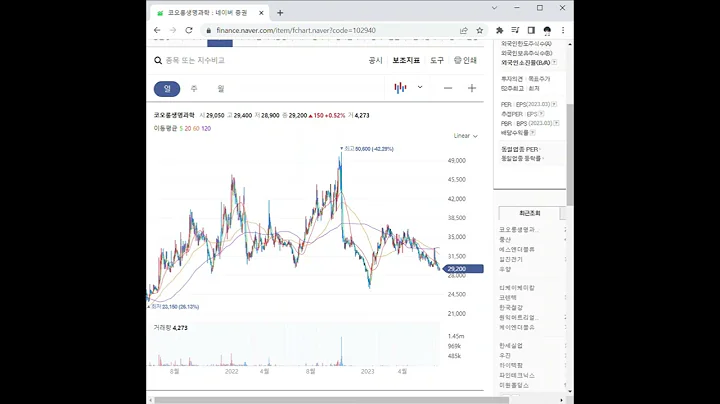
Task: Open the Linear scale dropdown
Action: click(x=466, y=136)
